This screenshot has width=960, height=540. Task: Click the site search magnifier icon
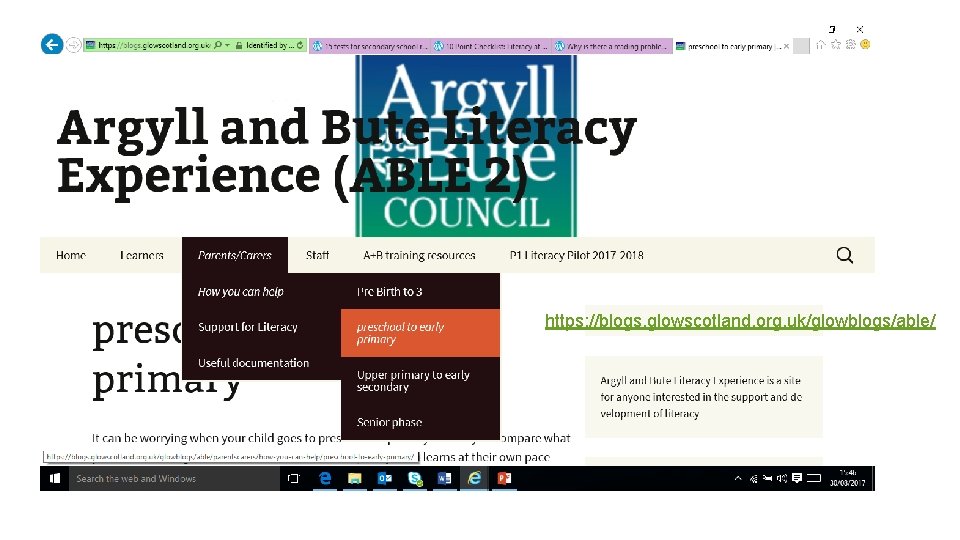point(844,255)
